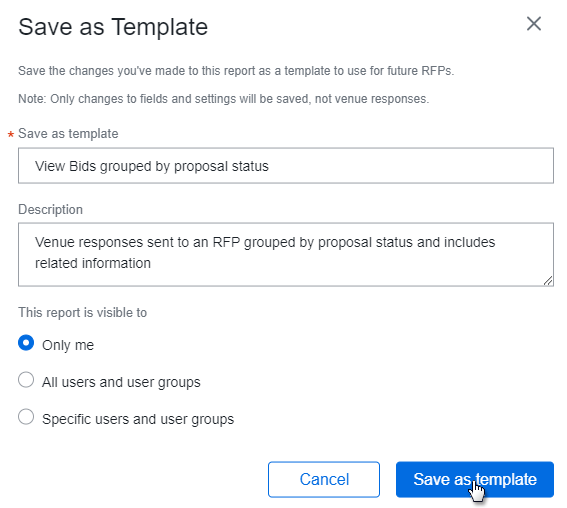
Task: Place cursor after 'related information' in description
Action: [x=152, y=264]
